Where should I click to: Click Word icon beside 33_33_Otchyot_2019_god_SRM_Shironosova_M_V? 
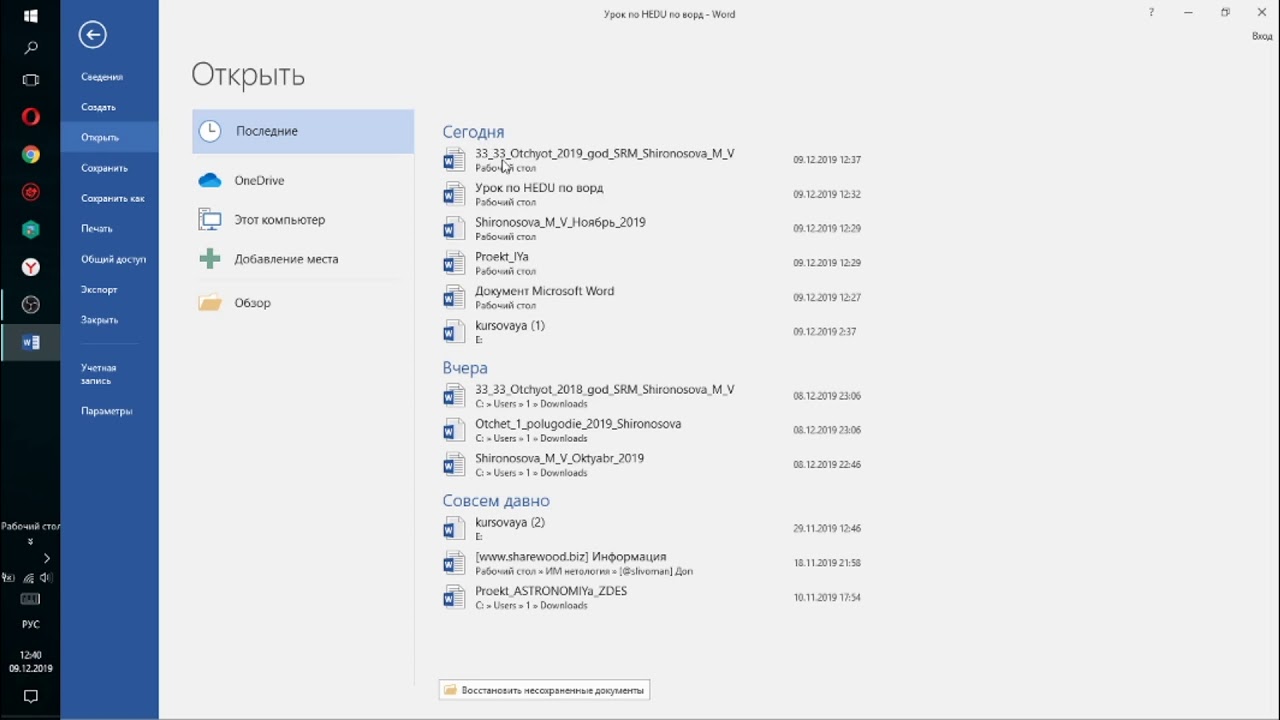[x=454, y=160]
